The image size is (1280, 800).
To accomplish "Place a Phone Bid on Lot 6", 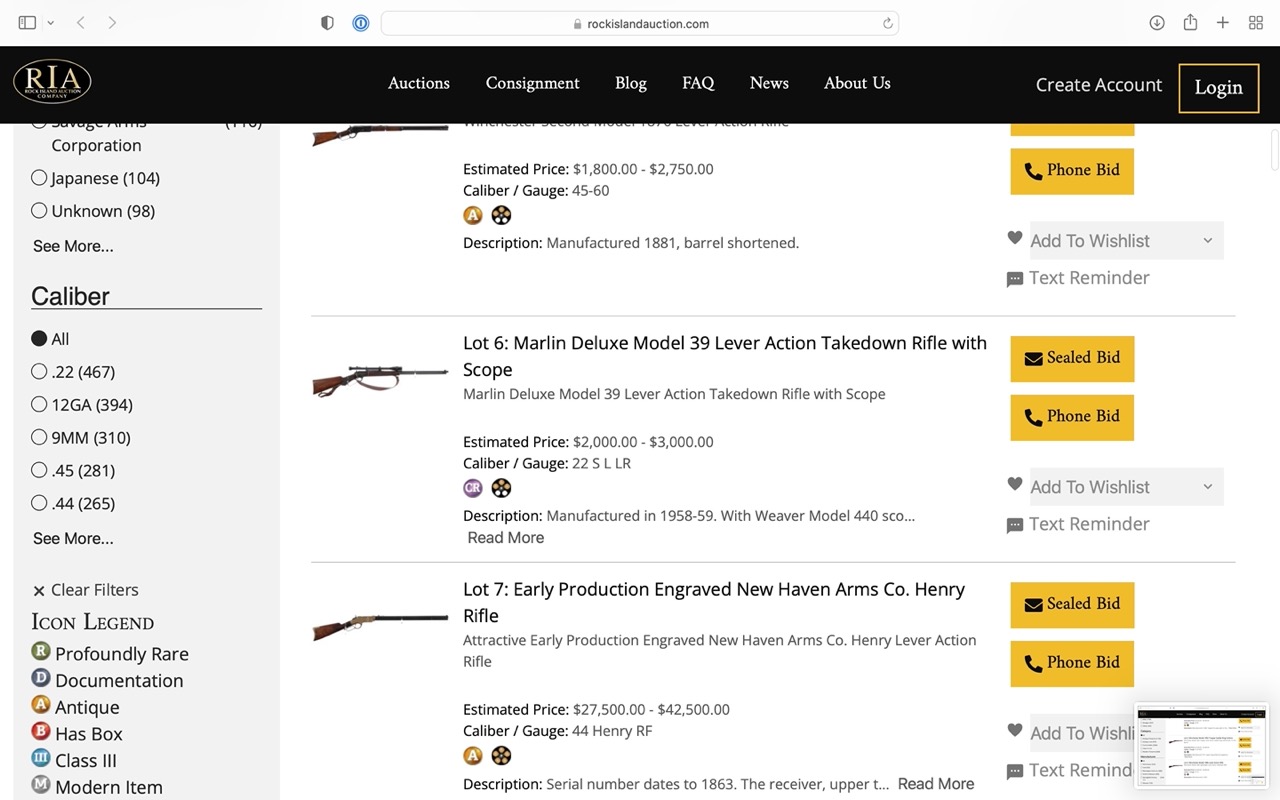I will point(1072,417).
